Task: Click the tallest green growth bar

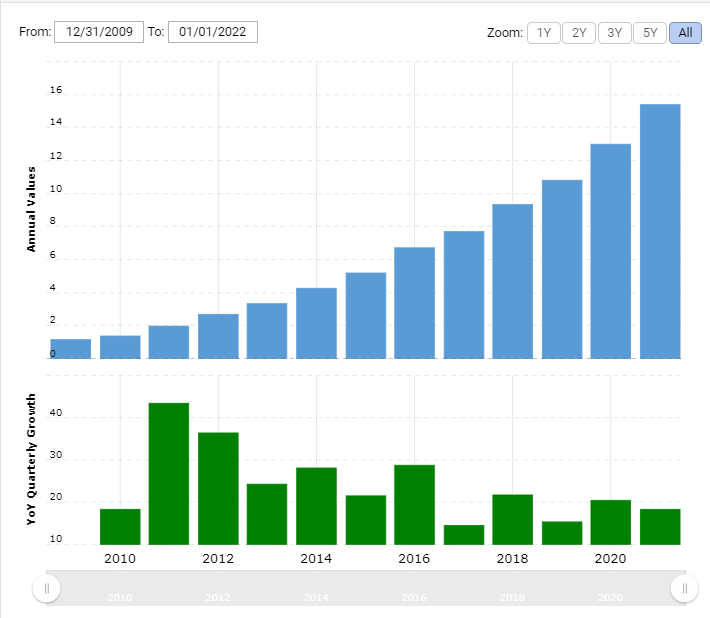Action: coord(169,474)
